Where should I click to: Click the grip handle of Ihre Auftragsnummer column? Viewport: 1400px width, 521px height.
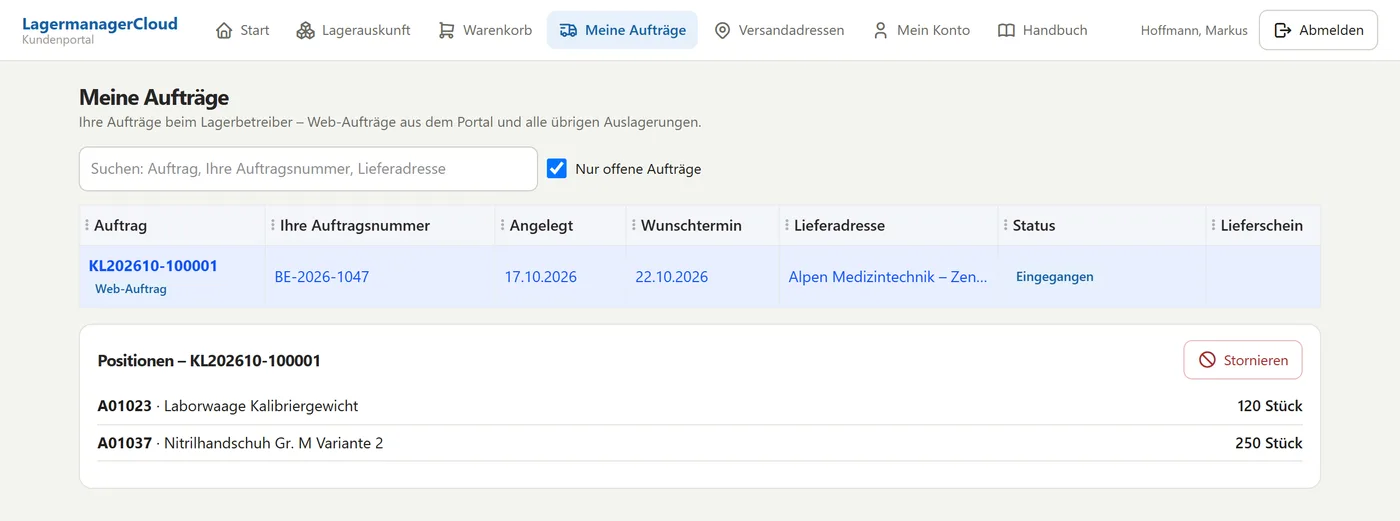[x=273, y=225]
